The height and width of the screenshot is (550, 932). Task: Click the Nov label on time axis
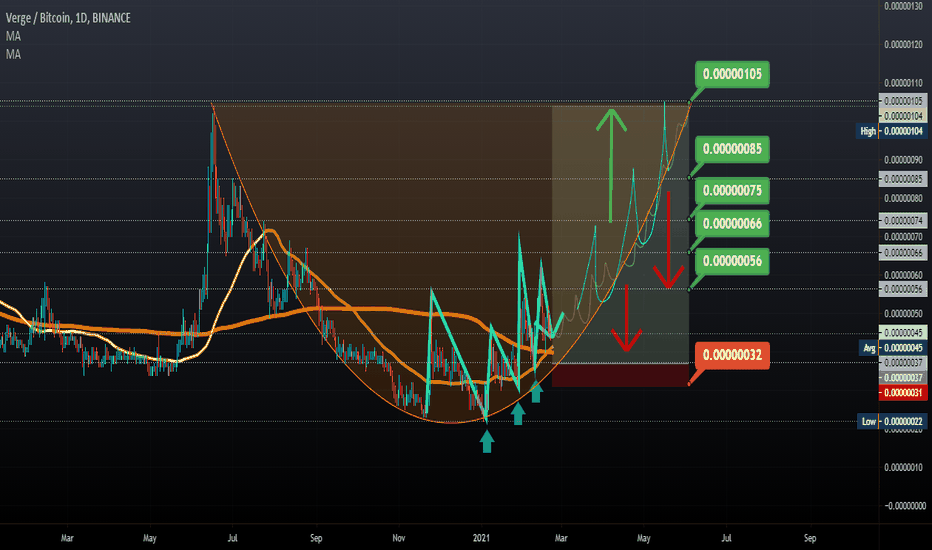pyautogui.click(x=398, y=538)
